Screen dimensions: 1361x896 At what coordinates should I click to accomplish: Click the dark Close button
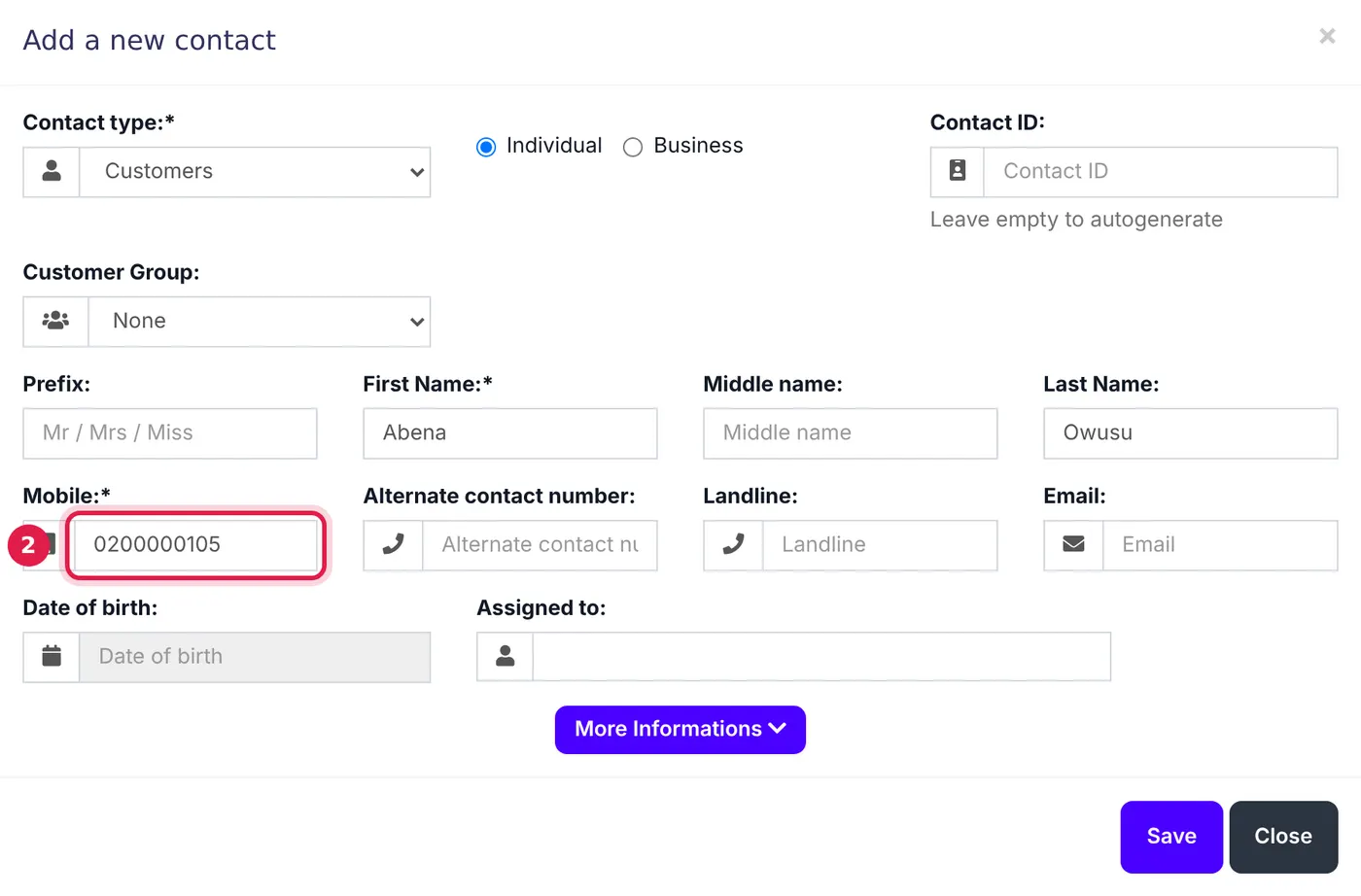pos(1283,837)
